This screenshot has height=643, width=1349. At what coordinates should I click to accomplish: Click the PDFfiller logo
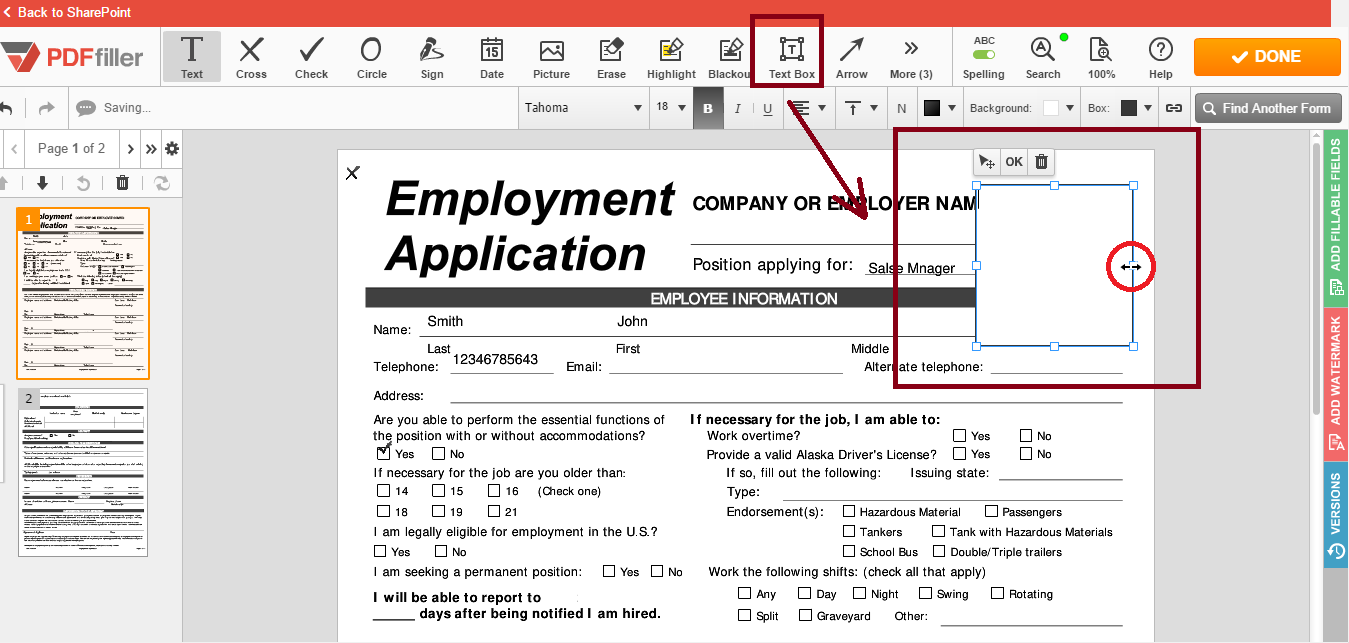[72, 57]
